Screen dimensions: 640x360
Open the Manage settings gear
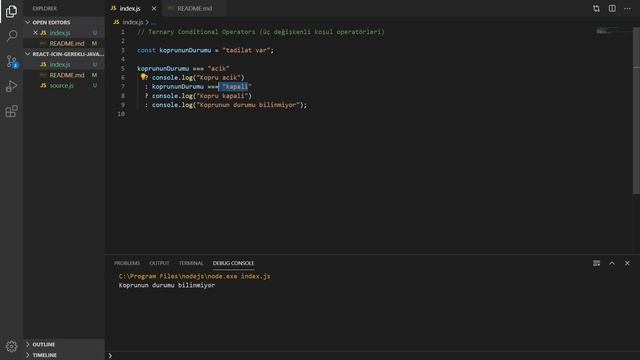pyautogui.click(x=11, y=346)
